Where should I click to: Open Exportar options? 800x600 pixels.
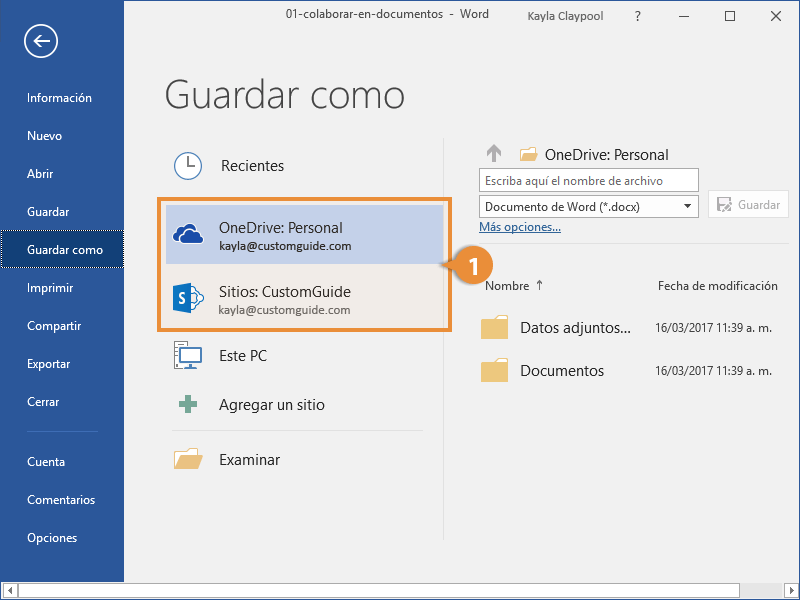pos(48,364)
